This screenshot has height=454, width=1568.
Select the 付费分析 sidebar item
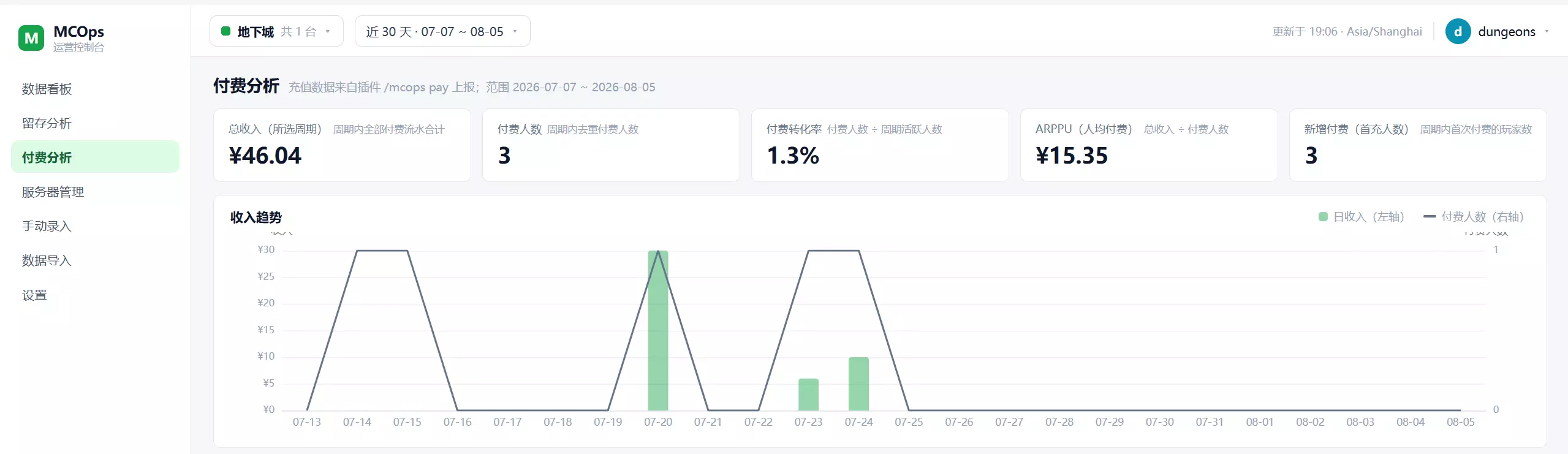95,157
